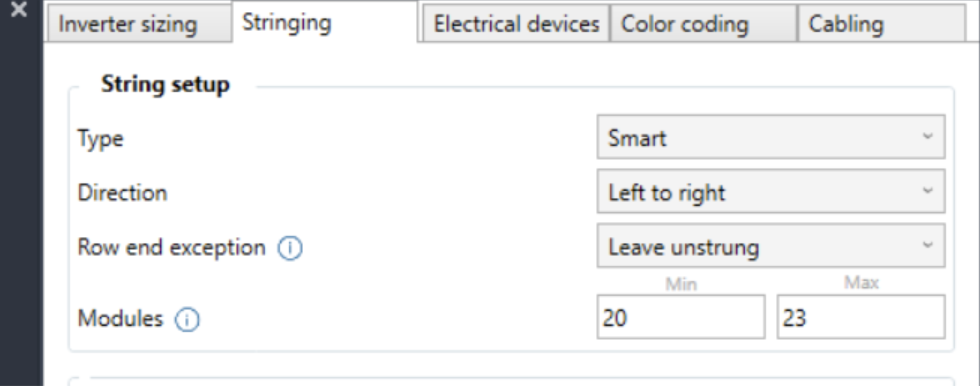Click the Type field label
Image resolution: width=980 pixels, height=386 pixels.
point(101,138)
